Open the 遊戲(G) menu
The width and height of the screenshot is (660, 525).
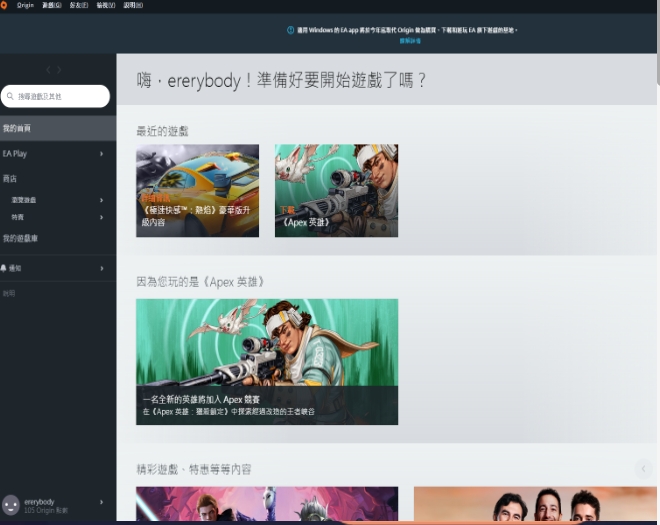[x=52, y=5]
